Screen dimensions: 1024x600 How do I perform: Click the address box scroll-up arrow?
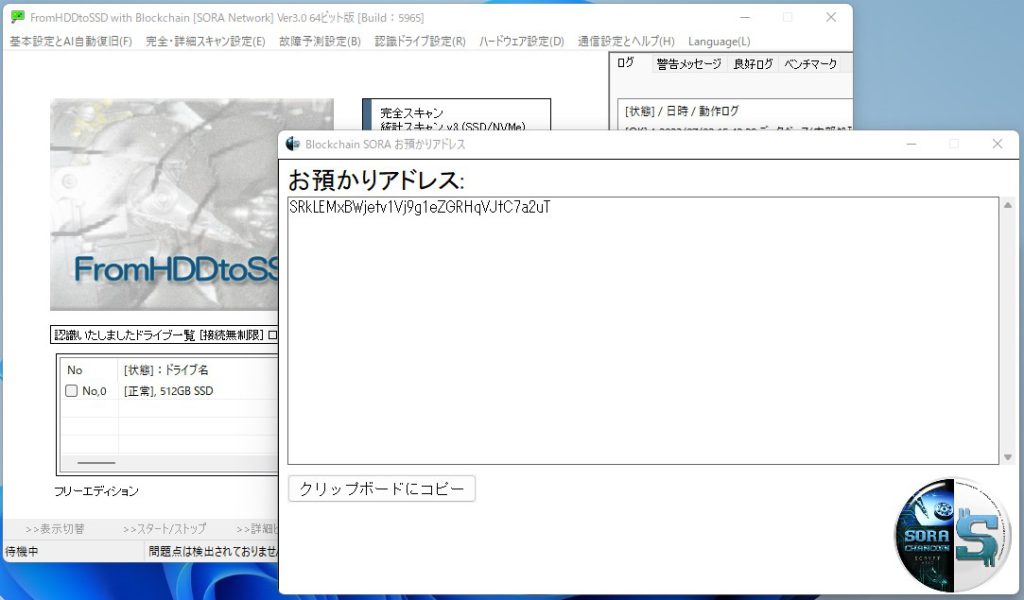click(1008, 205)
